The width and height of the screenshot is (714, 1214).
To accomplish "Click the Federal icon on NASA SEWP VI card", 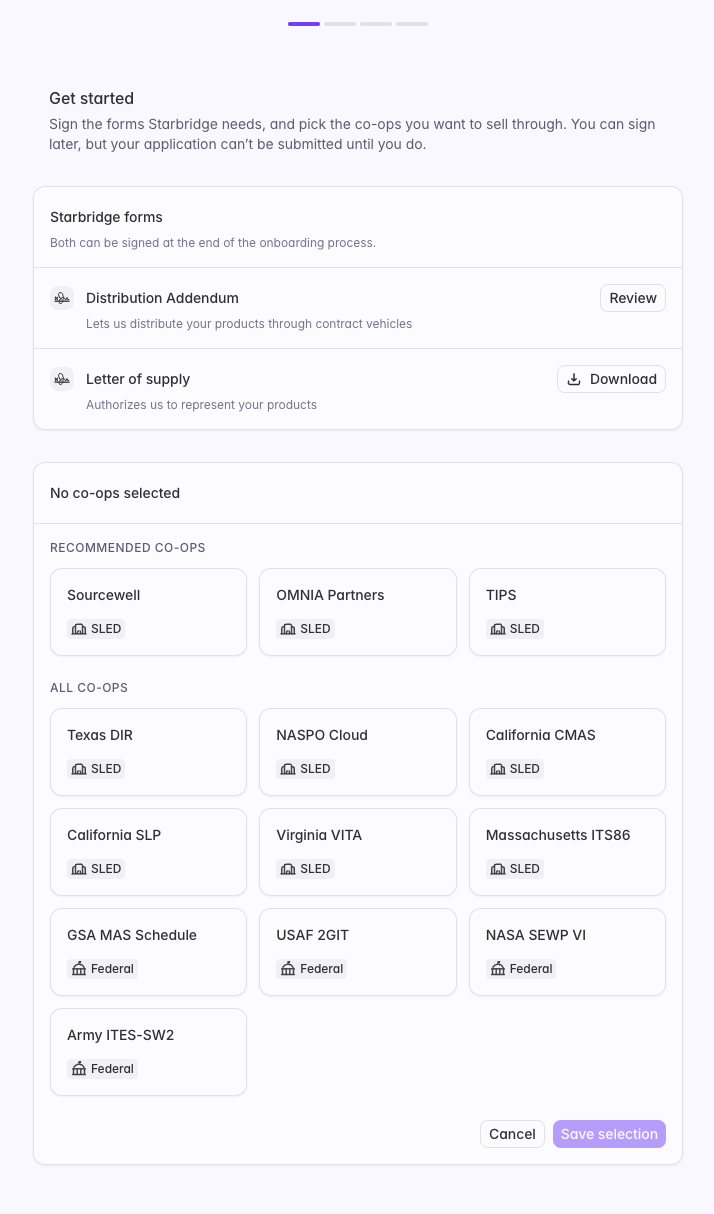I will [x=498, y=969].
